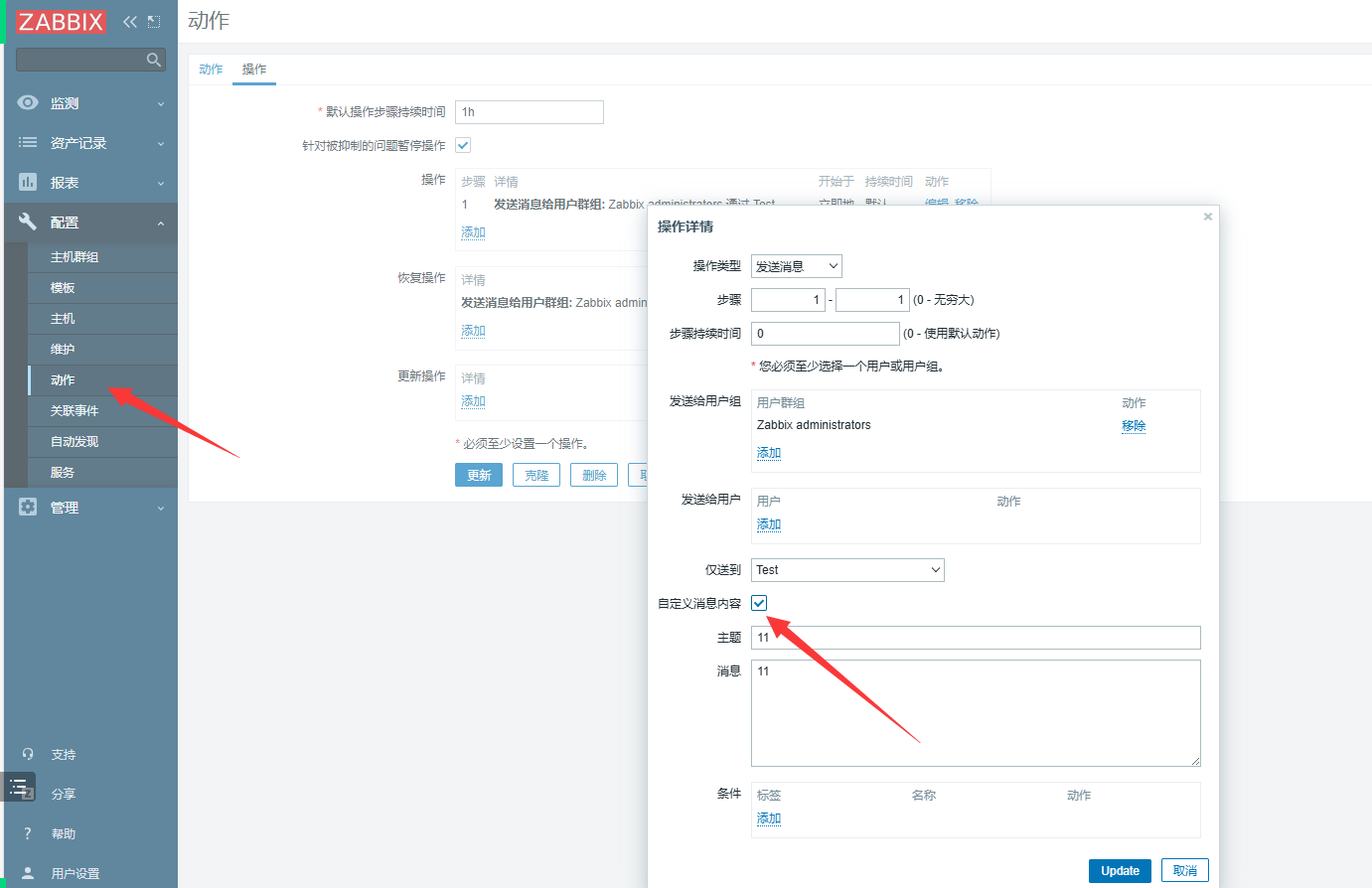Click chart icon for 报表
Screen dimensions: 1372x888
pos(28,182)
